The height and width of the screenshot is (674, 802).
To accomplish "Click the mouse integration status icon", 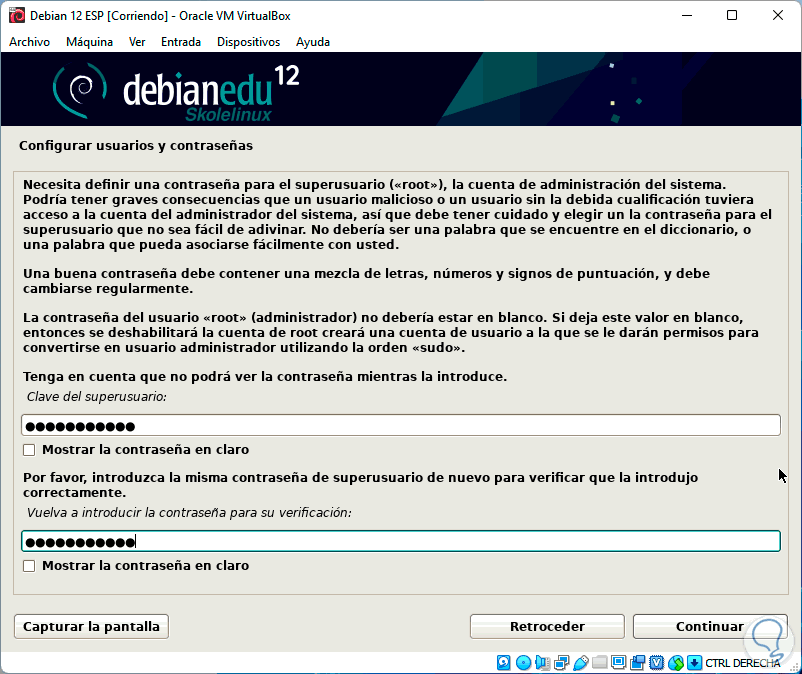I will coord(676,663).
